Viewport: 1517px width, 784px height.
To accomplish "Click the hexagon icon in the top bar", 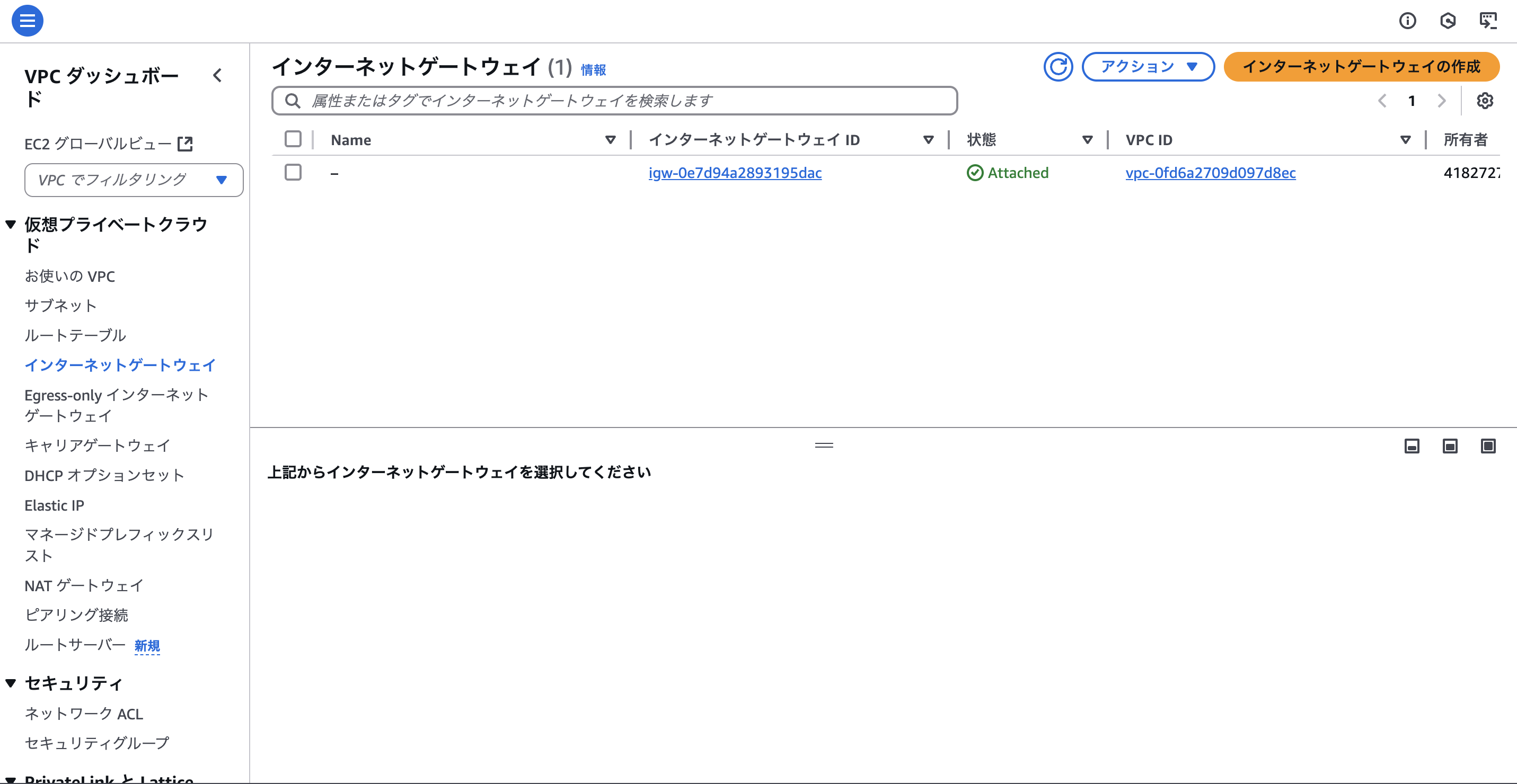I will tap(1448, 21).
